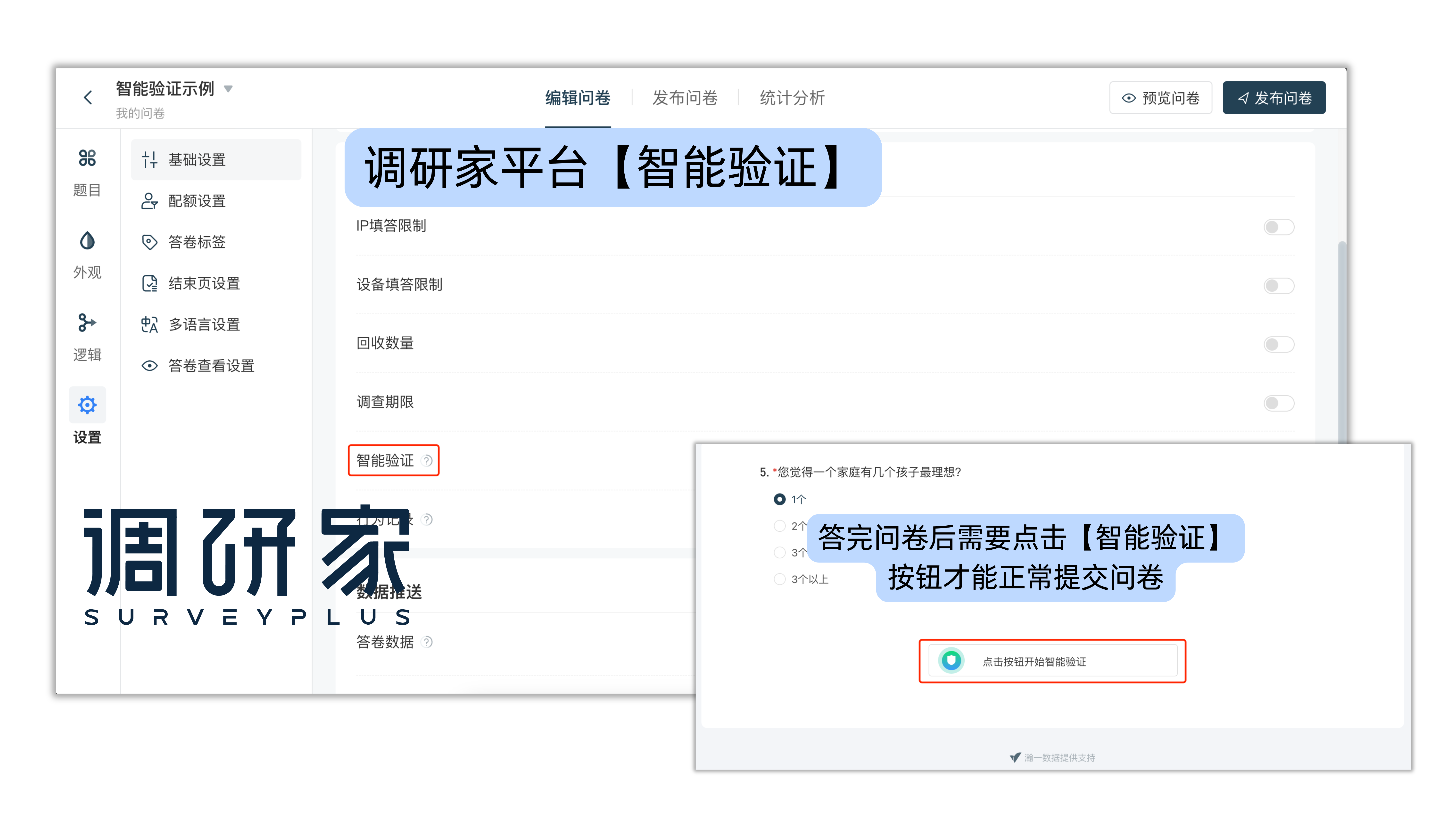The image size is (1456, 819).
Task: Click the paper plane icon in 发布问卷 button
Action: click(1243, 98)
